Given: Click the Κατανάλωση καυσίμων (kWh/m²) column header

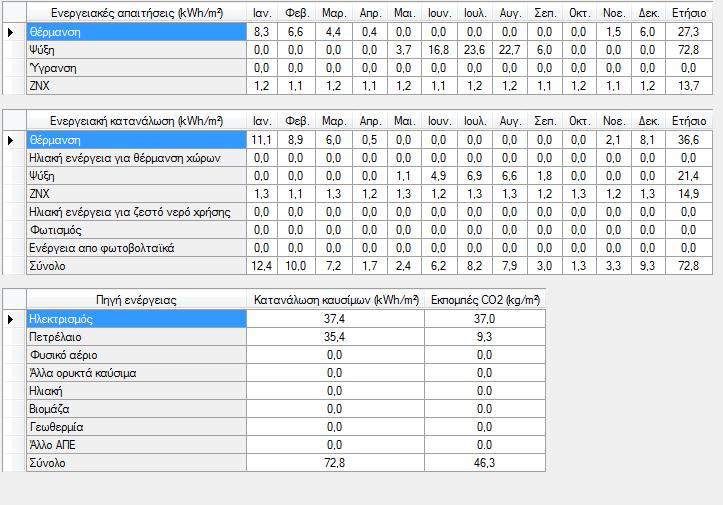Looking at the screenshot, I should coord(336,300).
